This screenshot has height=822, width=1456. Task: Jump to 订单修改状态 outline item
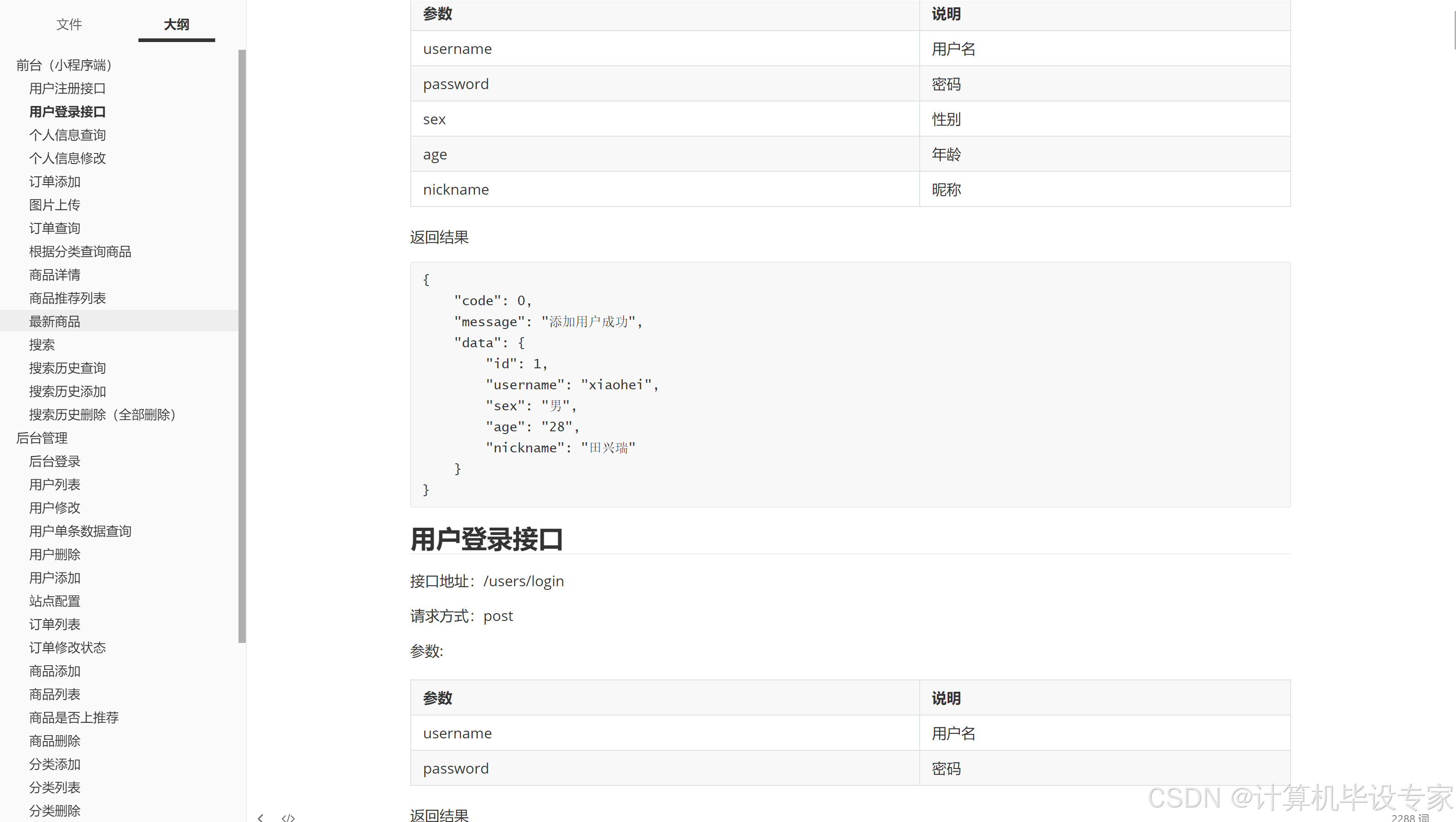pos(67,648)
